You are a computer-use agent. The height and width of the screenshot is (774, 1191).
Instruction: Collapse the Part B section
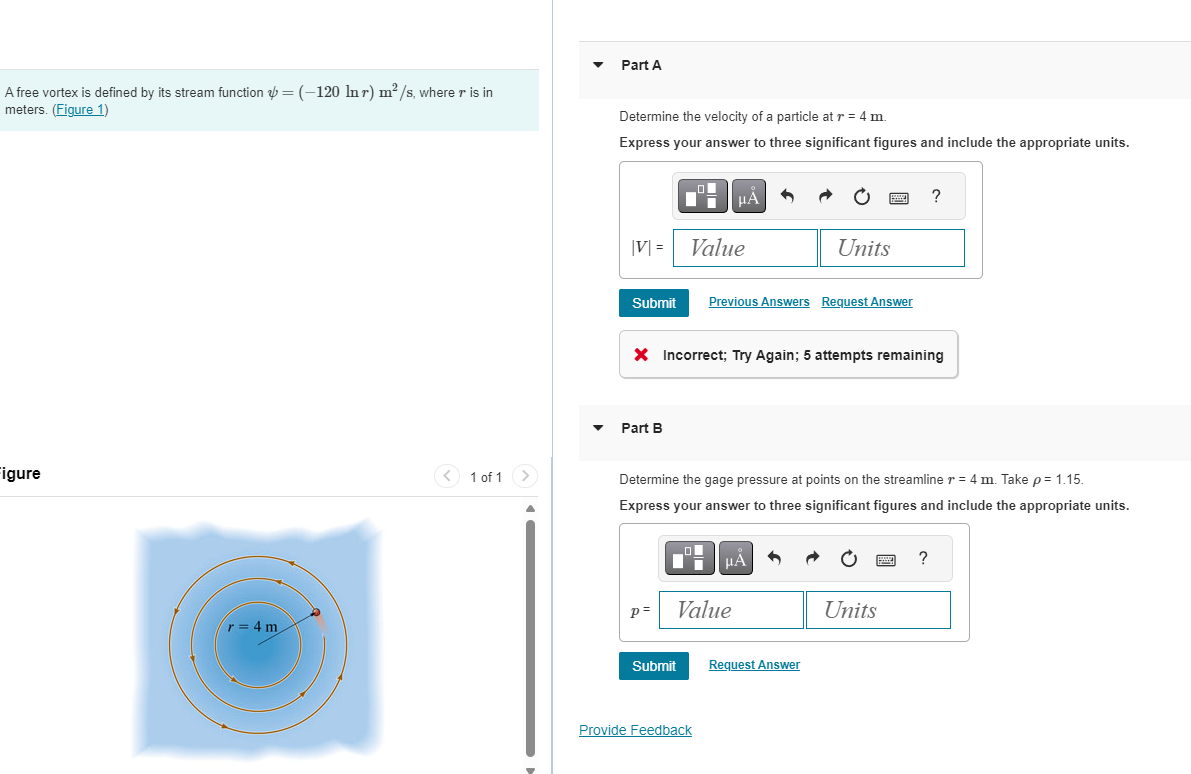pos(597,427)
